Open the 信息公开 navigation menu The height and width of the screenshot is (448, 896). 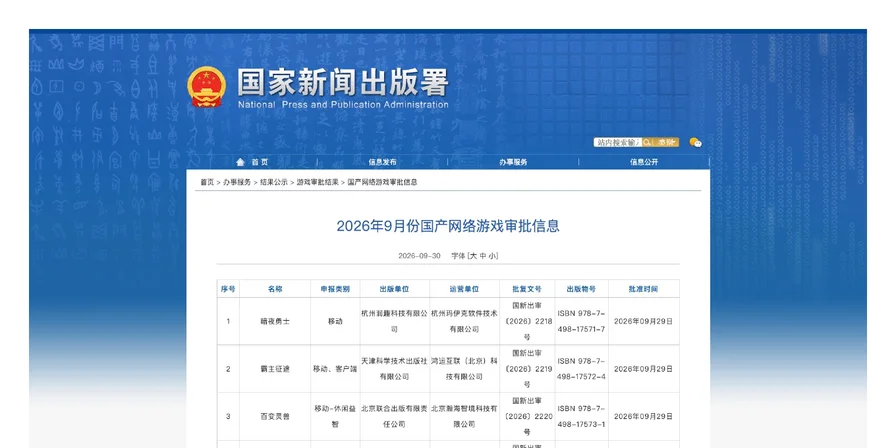coord(644,162)
